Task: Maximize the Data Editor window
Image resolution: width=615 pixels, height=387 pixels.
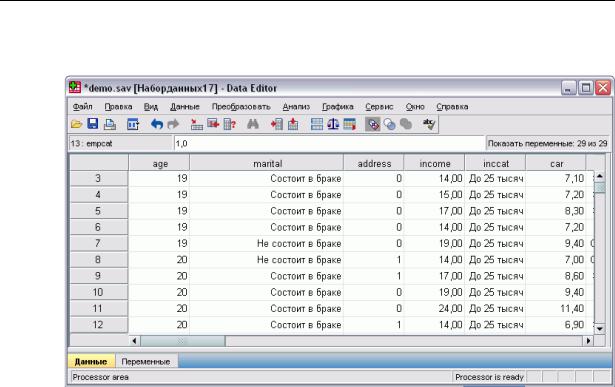Action: pyautogui.click(x=586, y=88)
